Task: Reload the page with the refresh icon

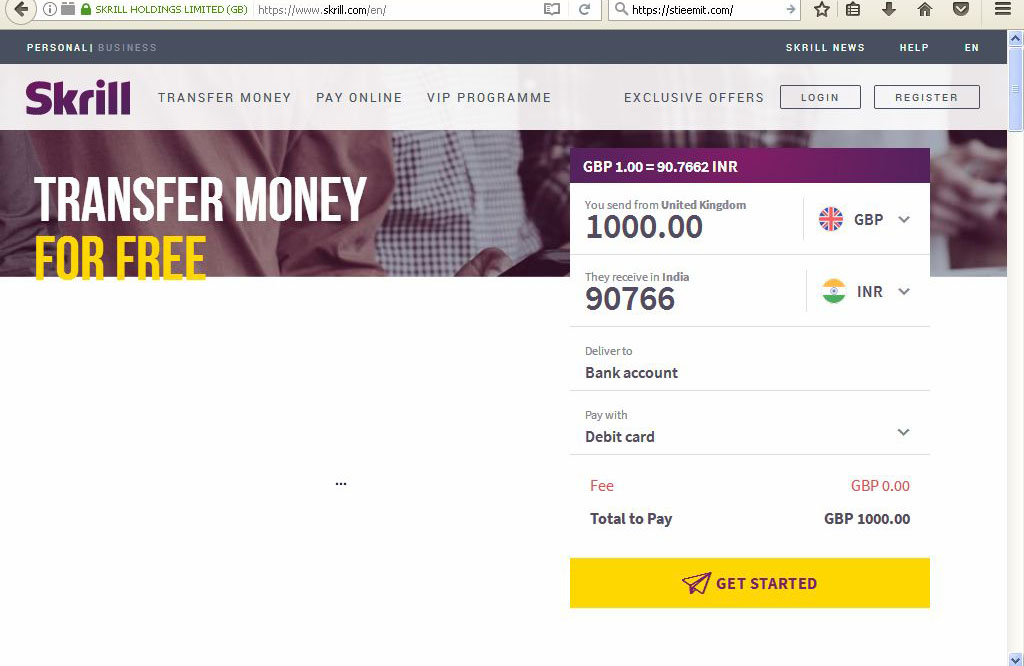Action: (584, 9)
